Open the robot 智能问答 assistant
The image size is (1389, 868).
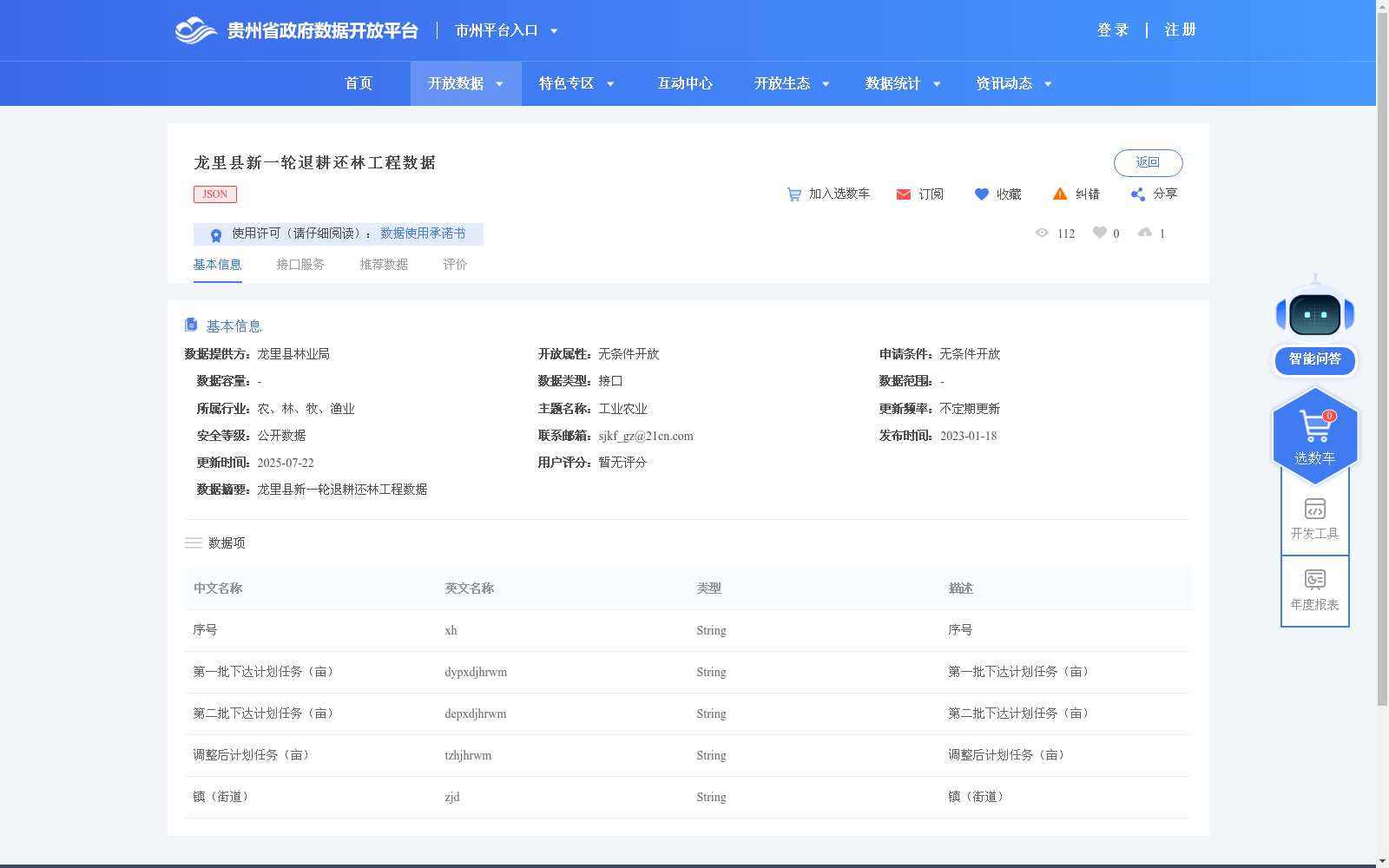(1315, 325)
